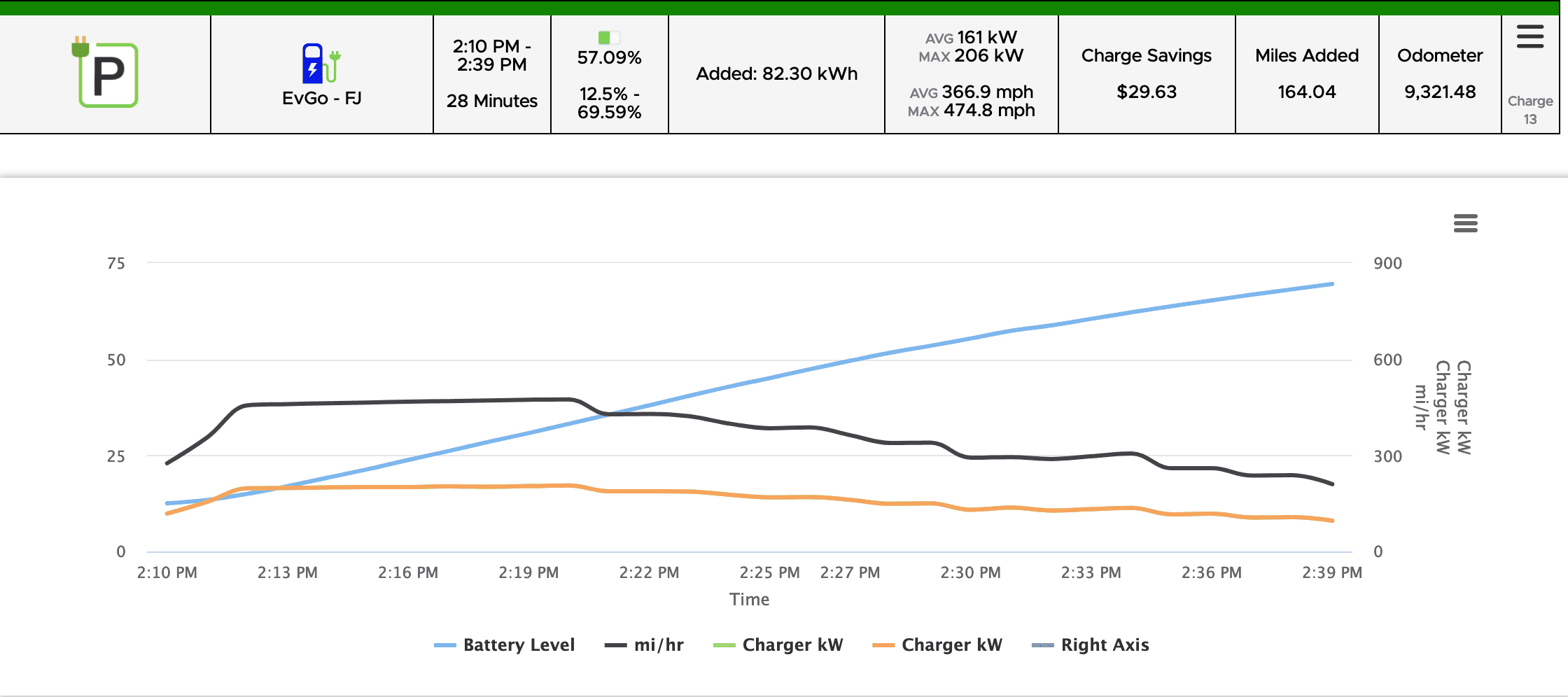Click the 164.04 miles added value
This screenshot has height=697, width=1568.
tap(1306, 92)
